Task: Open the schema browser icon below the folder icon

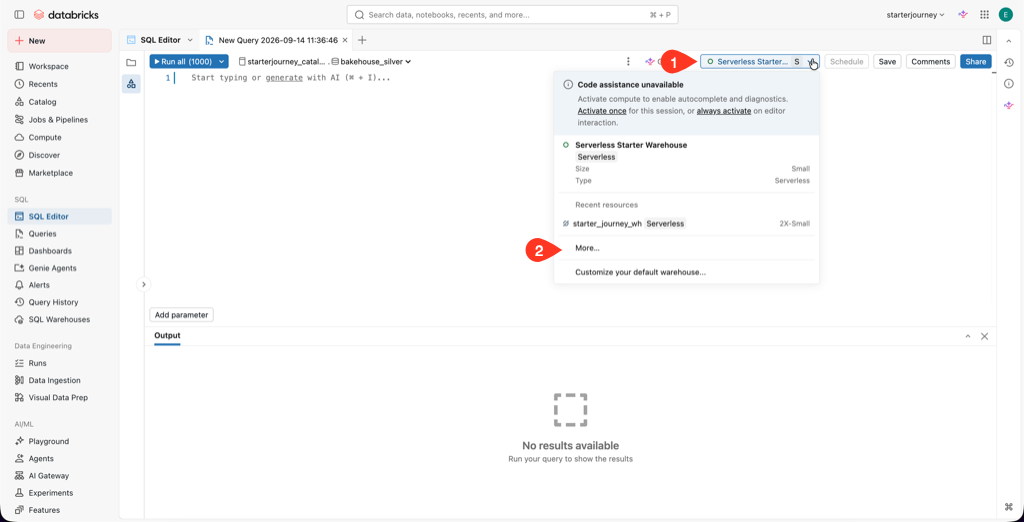Action: [x=131, y=84]
